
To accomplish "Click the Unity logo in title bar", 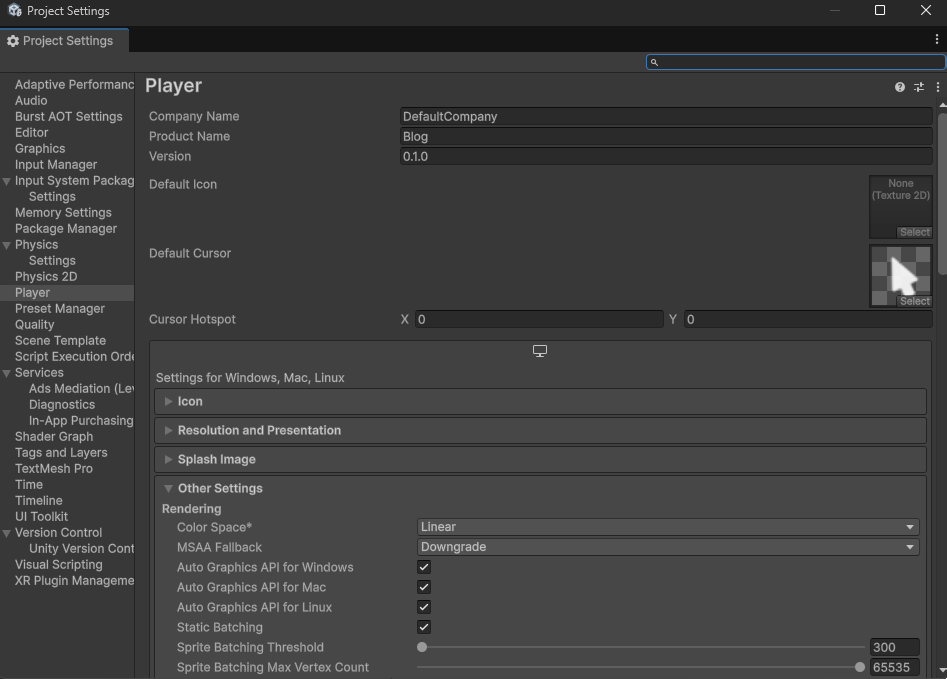I will pos(14,10).
